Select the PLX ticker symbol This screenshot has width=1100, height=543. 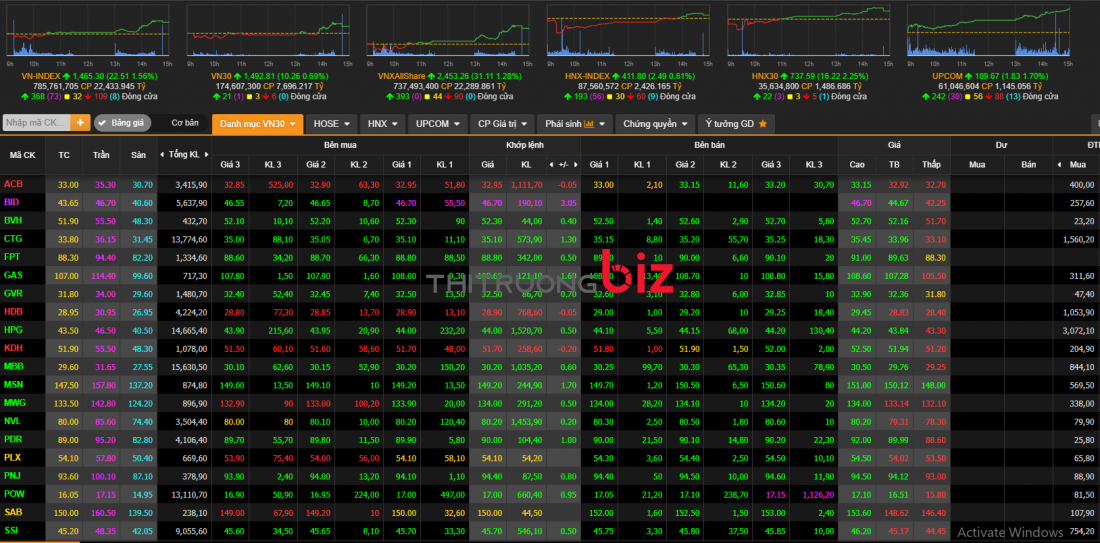point(13,457)
